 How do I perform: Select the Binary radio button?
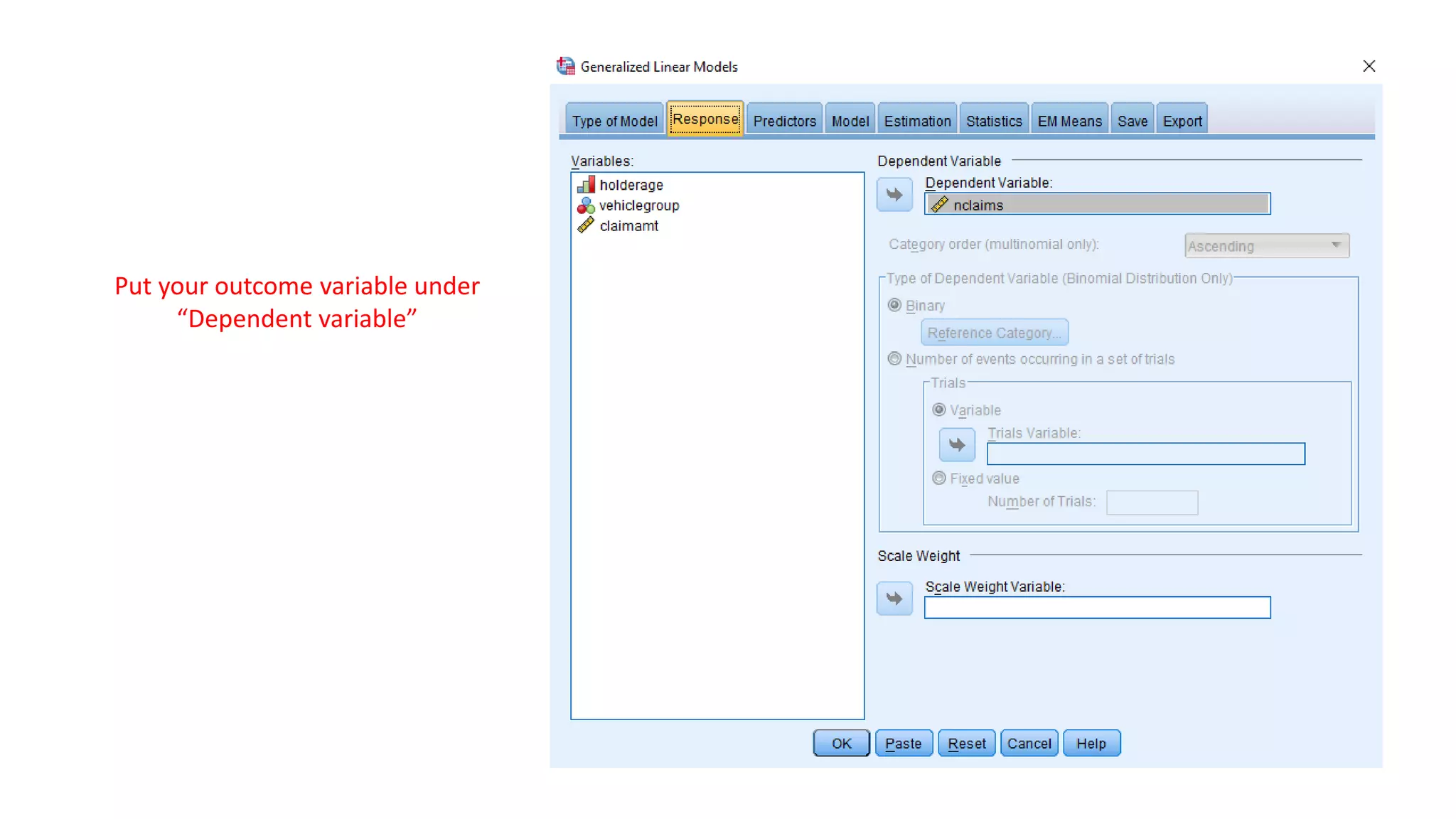click(x=894, y=305)
